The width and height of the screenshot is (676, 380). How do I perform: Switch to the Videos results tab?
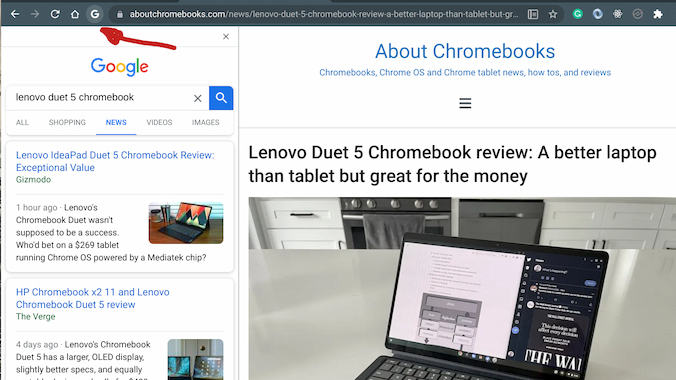(x=159, y=122)
